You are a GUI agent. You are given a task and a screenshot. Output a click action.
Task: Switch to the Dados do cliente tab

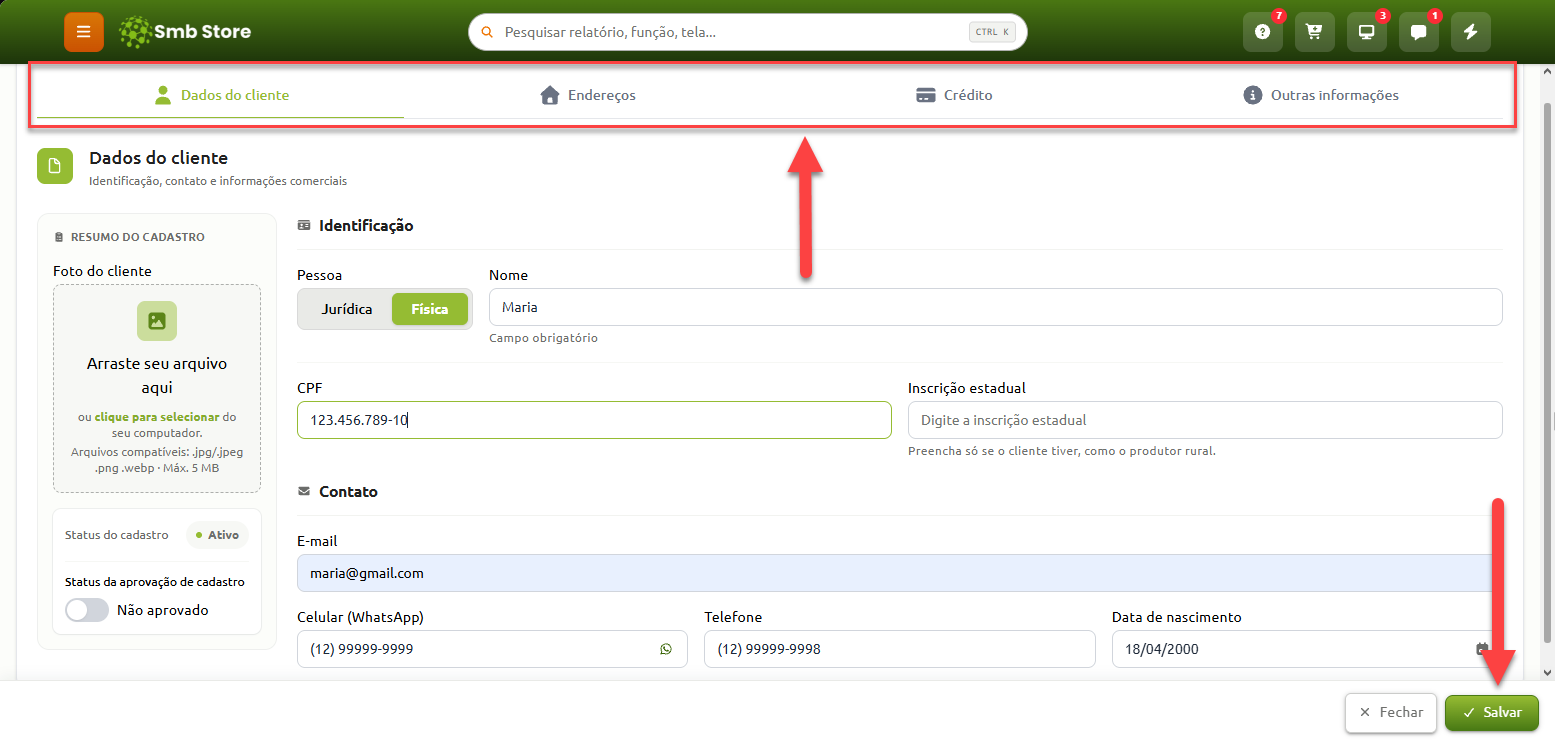221,96
